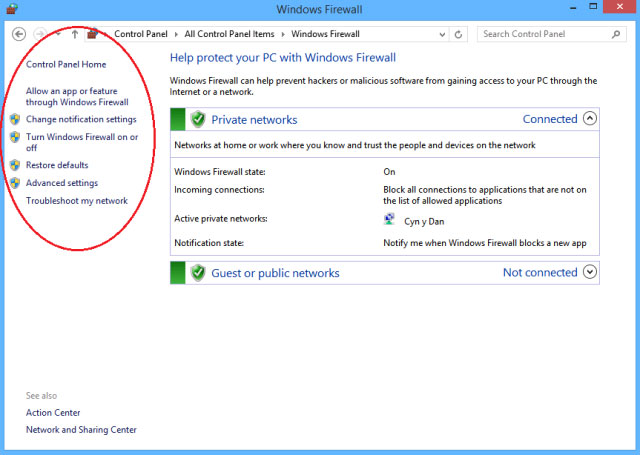Click the address bar firewall icon
Viewport: 640px width, 455px height.
92,34
